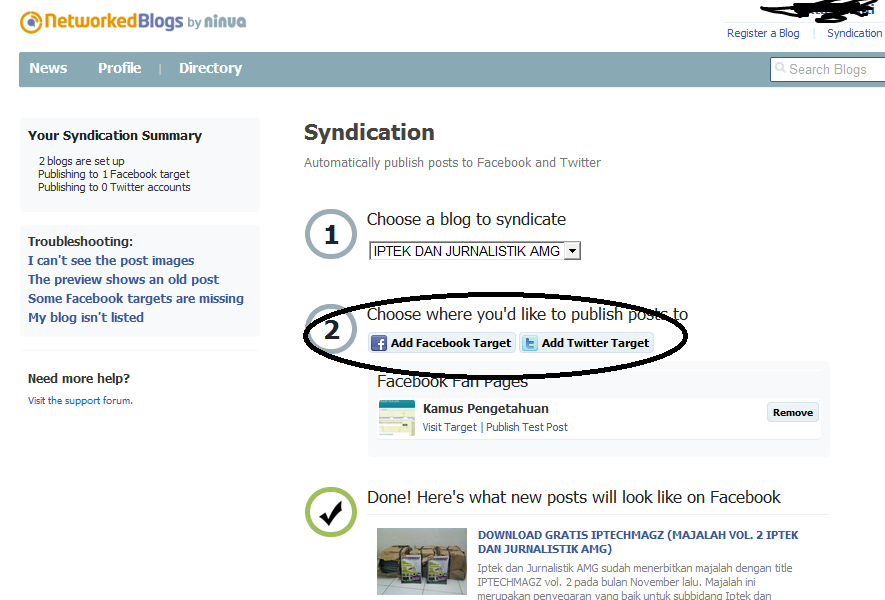Image resolution: width=885 pixels, height=600 pixels.
Task: Remove the Kamus Pengetahuan target
Action: point(792,413)
